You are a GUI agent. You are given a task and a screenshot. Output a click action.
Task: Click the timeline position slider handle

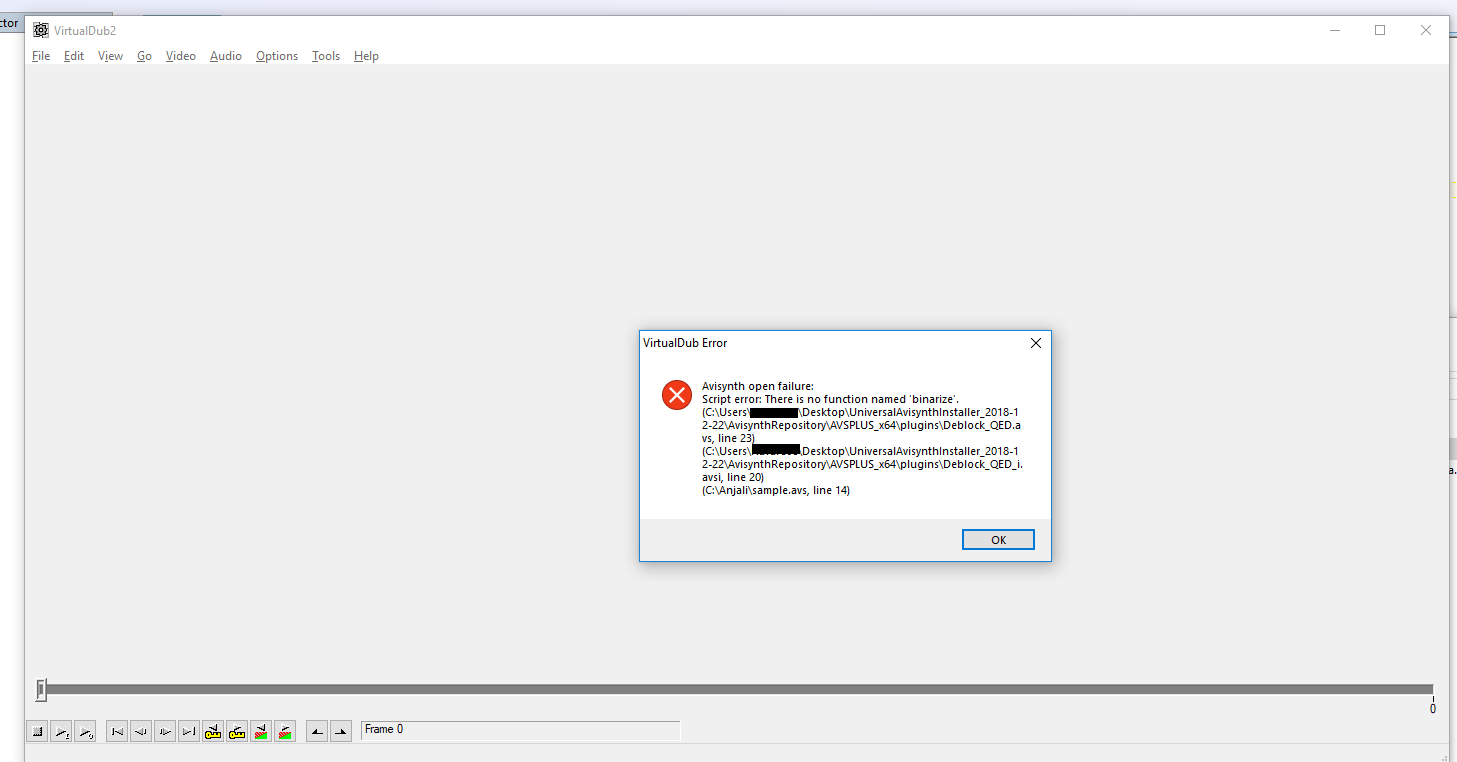[41, 689]
